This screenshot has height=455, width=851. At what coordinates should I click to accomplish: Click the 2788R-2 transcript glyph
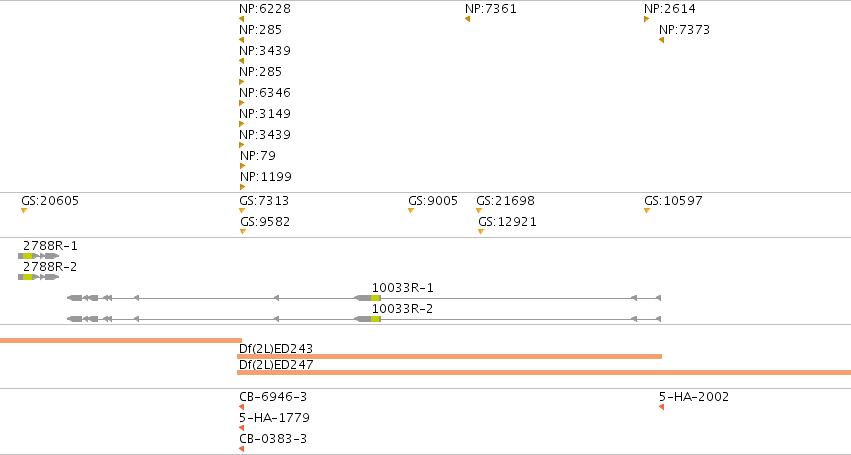tap(39, 277)
